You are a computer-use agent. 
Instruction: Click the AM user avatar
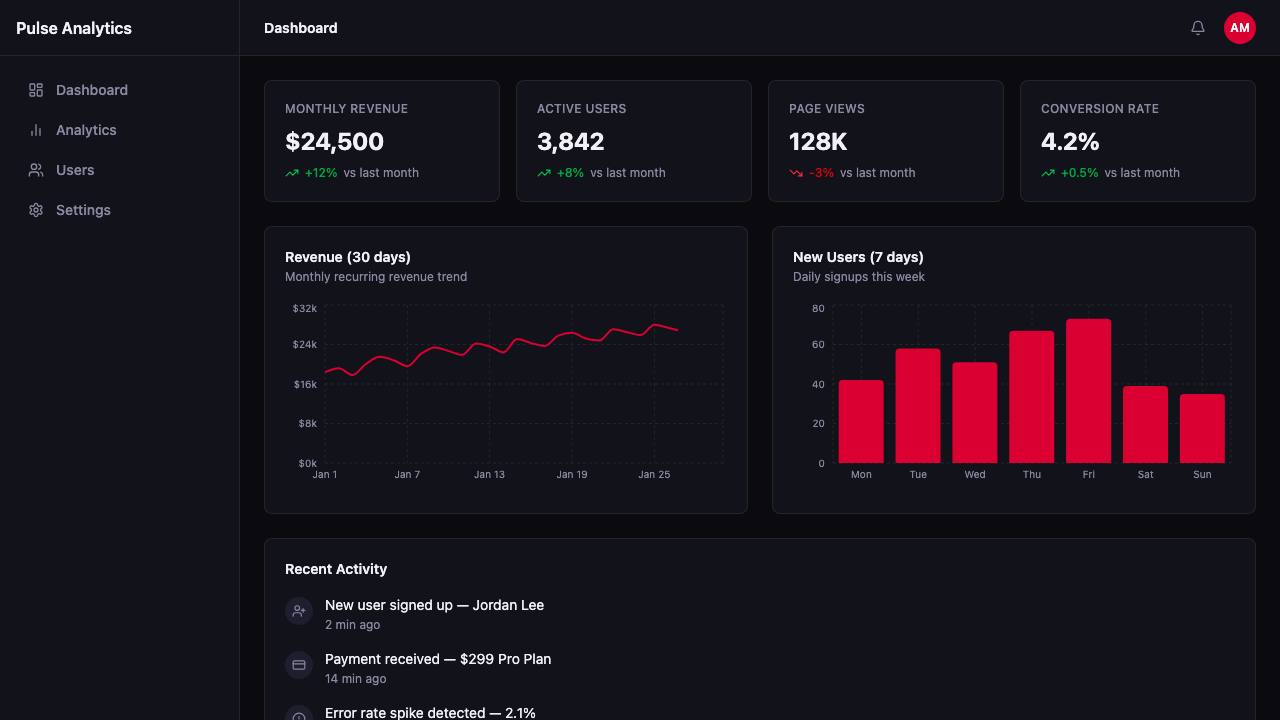pos(1240,28)
